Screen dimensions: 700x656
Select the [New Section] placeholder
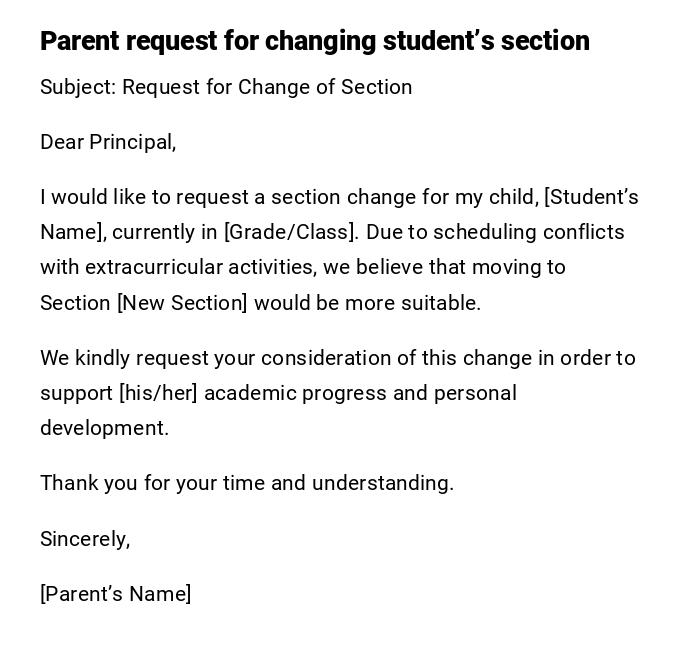[x=182, y=303]
